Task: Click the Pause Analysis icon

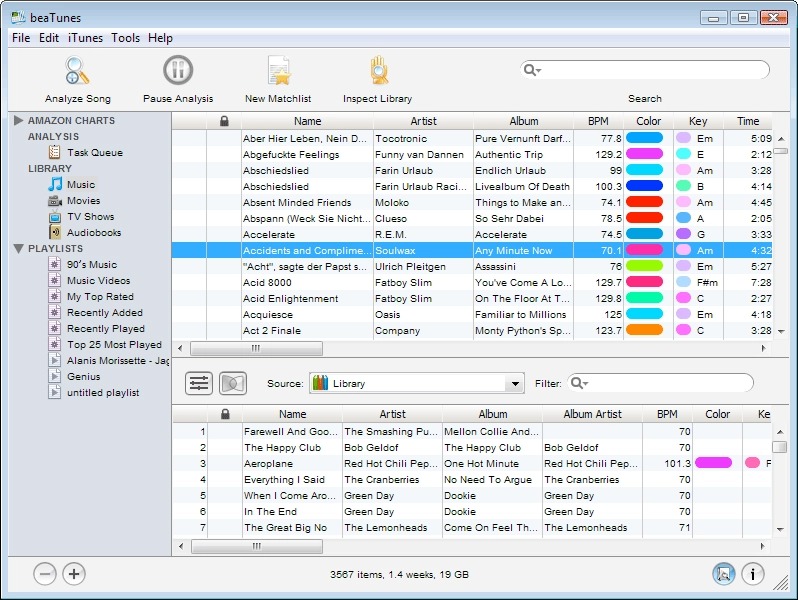Action: point(178,71)
